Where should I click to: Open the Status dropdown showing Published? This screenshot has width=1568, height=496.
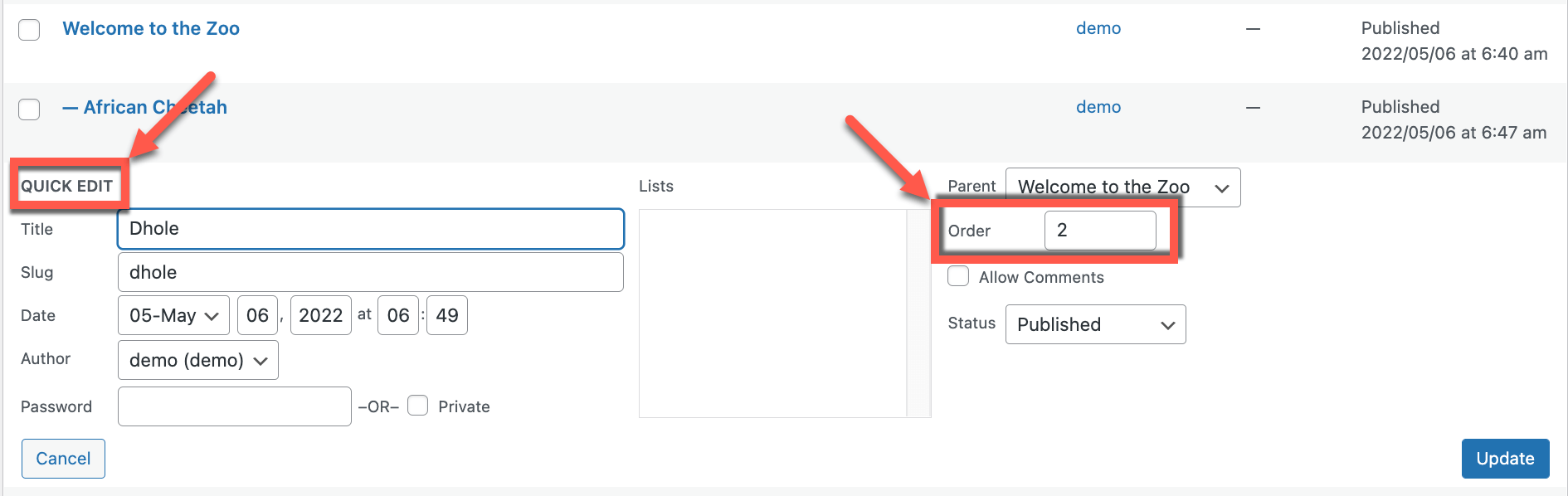pyautogui.click(x=1095, y=324)
